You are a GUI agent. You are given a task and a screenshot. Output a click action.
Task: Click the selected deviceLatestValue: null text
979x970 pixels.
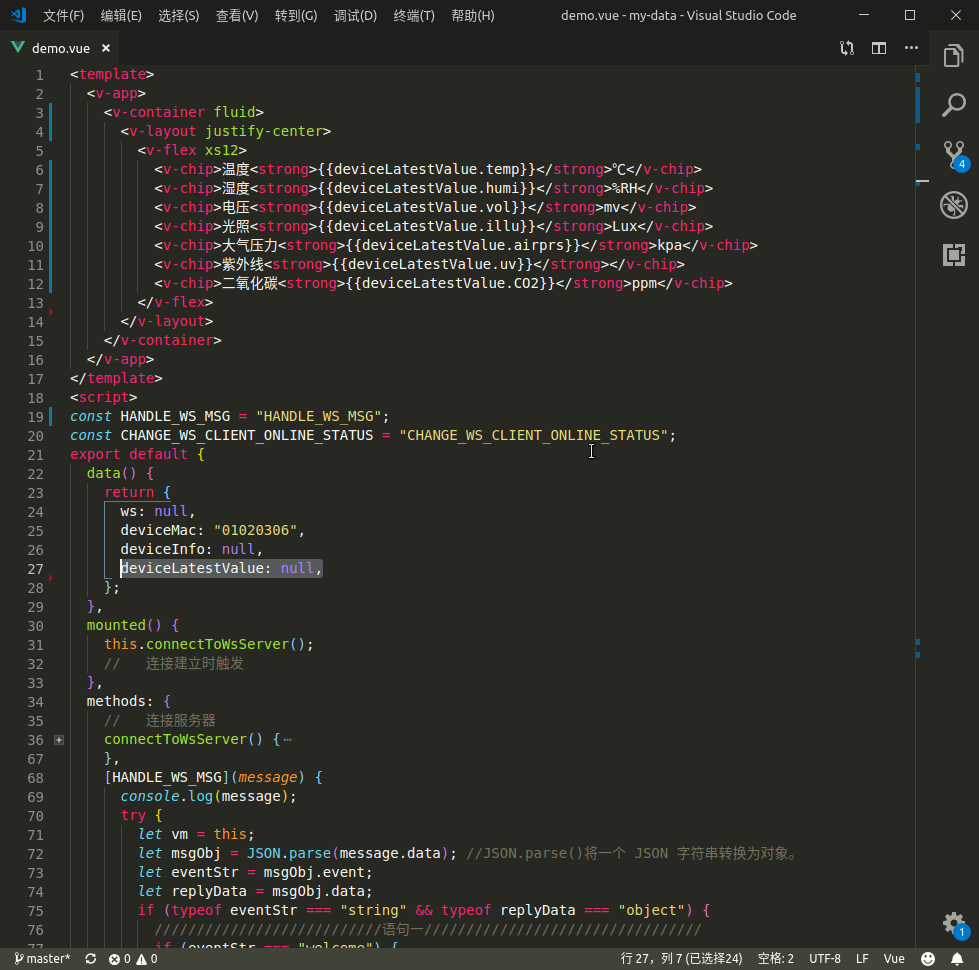(x=221, y=568)
